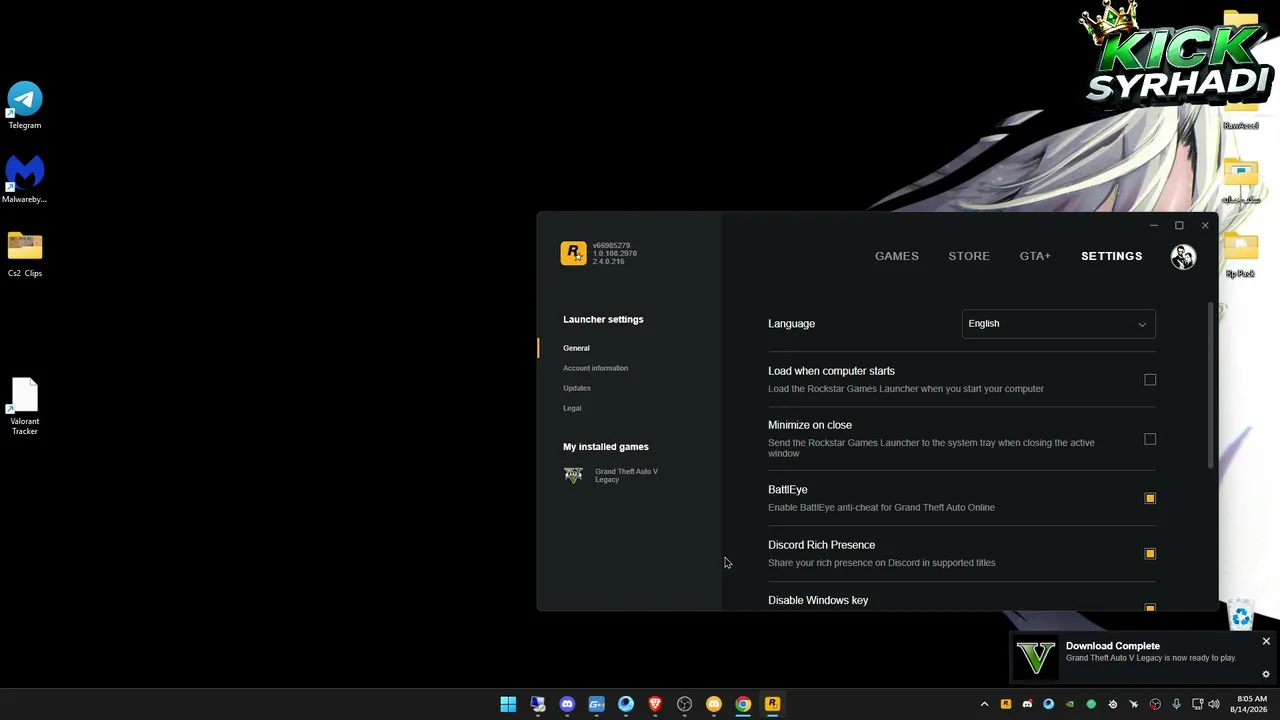Image resolution: width=1280 pixels, height=720 pixels.
Task: Show hidden system tray icons
Action: [984, 704]
